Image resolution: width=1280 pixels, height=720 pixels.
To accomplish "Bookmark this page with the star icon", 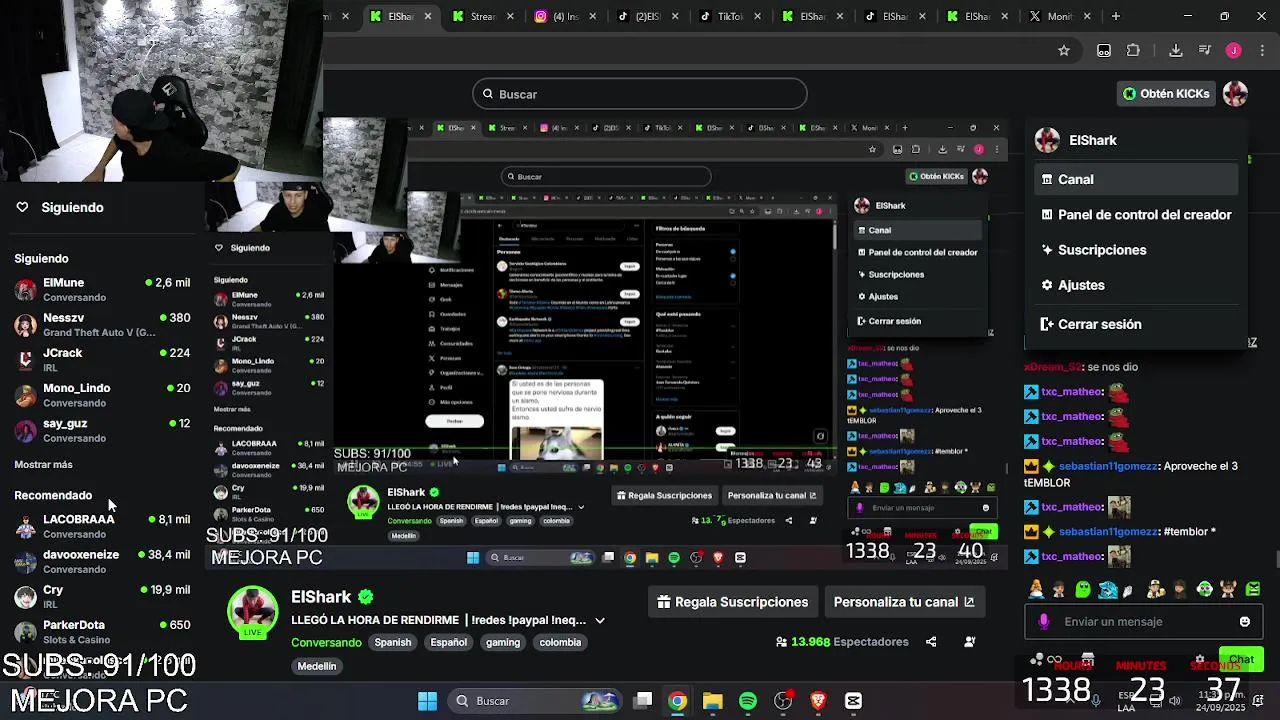I will tap(1064, 51).
